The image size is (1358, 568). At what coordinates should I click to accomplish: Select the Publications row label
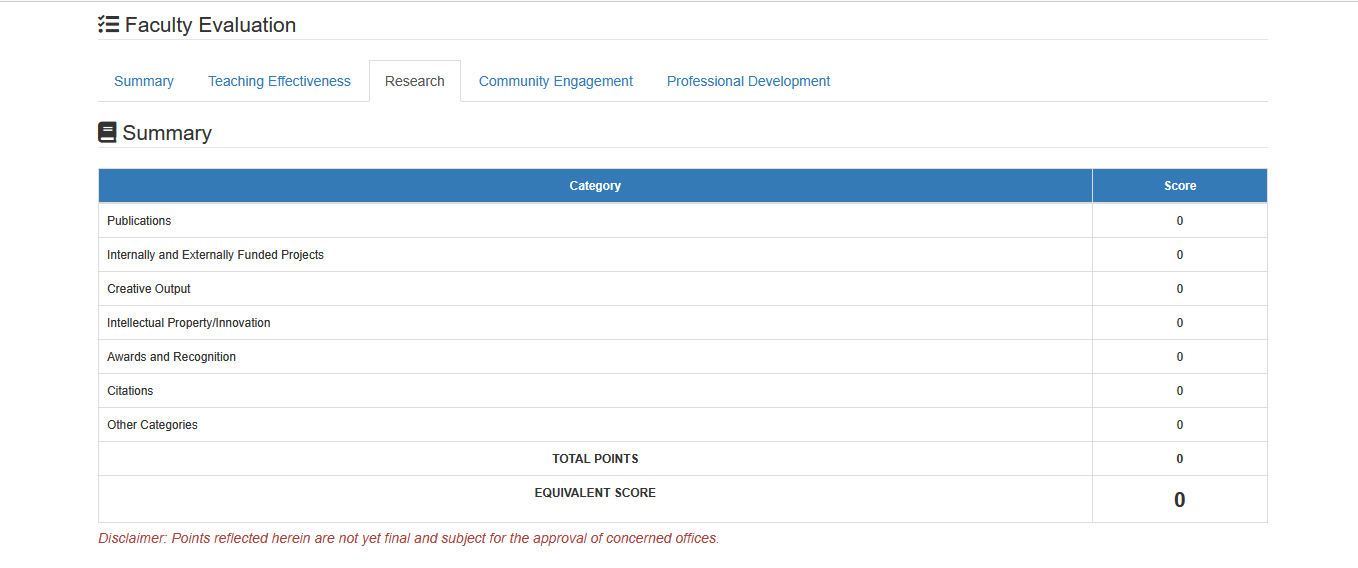tap(139, 221)
